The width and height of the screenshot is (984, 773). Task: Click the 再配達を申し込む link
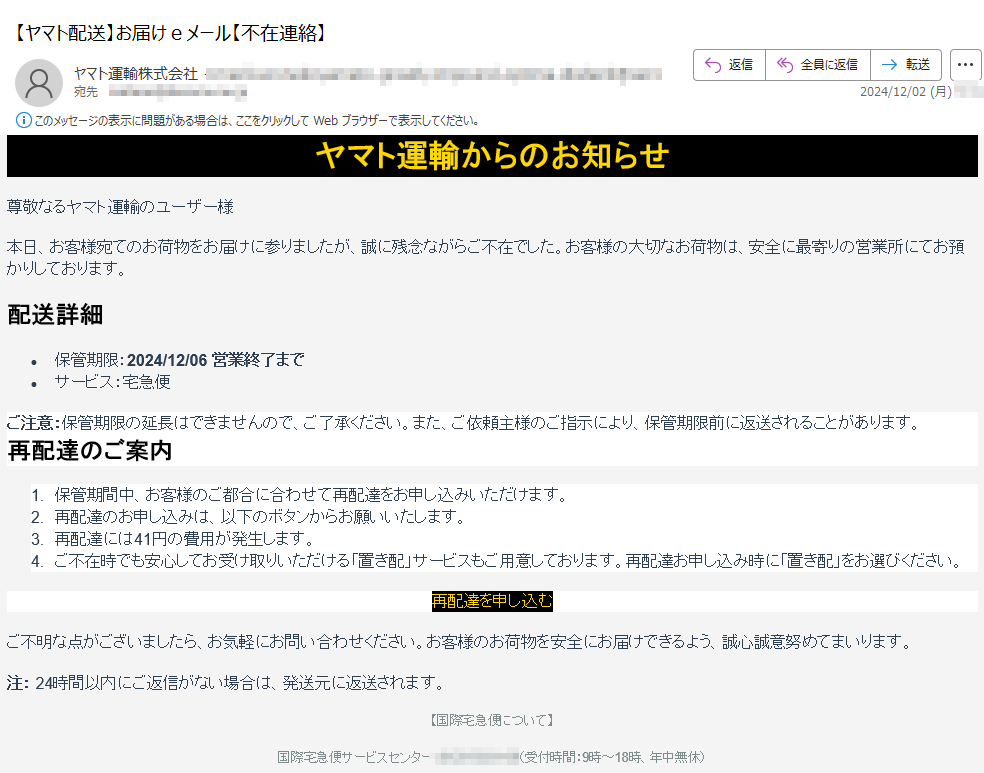click(x=492, y=601)
